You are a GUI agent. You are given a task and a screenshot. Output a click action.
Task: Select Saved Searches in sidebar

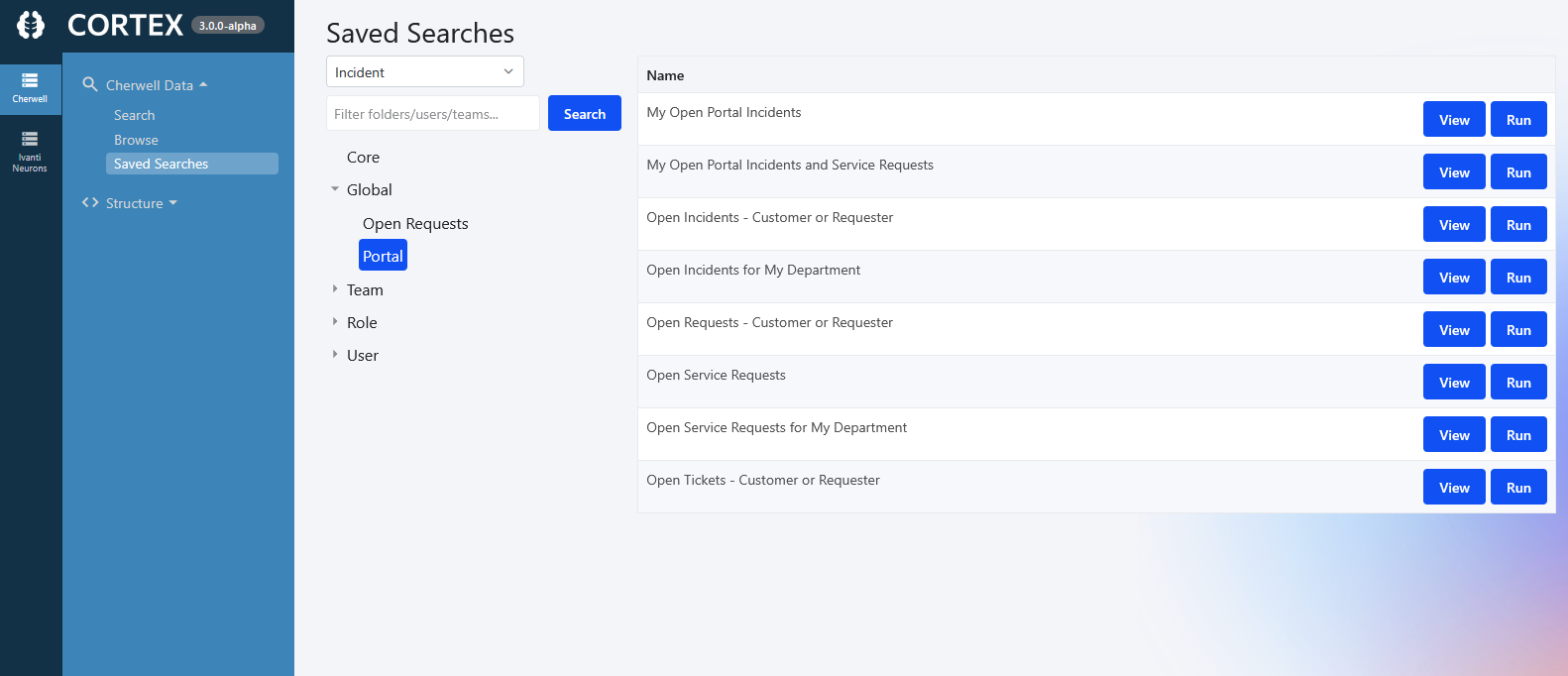pos(161,164)
